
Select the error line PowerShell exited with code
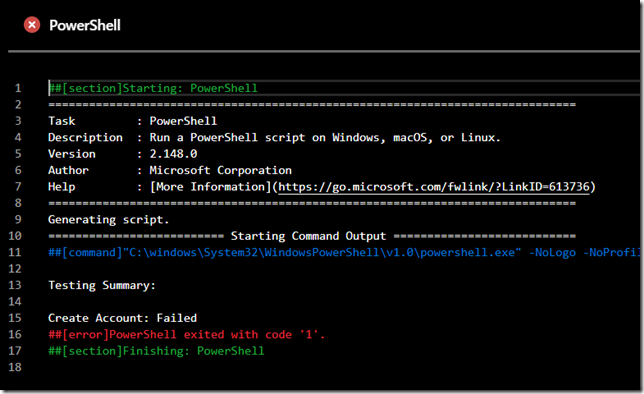[x=186, y=334]
